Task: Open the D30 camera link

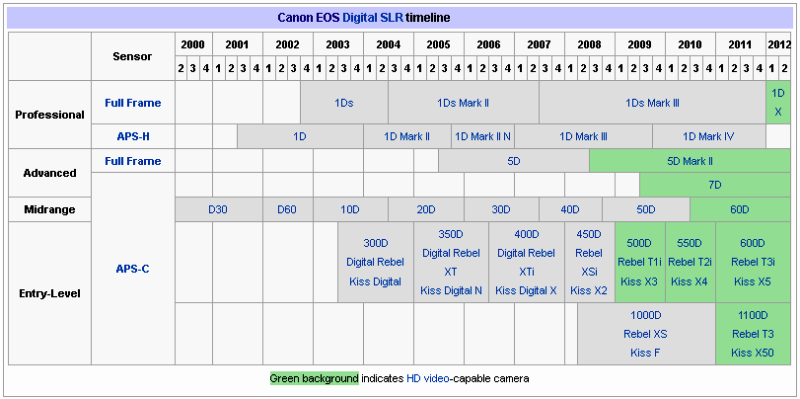Action: pos(218,210)
